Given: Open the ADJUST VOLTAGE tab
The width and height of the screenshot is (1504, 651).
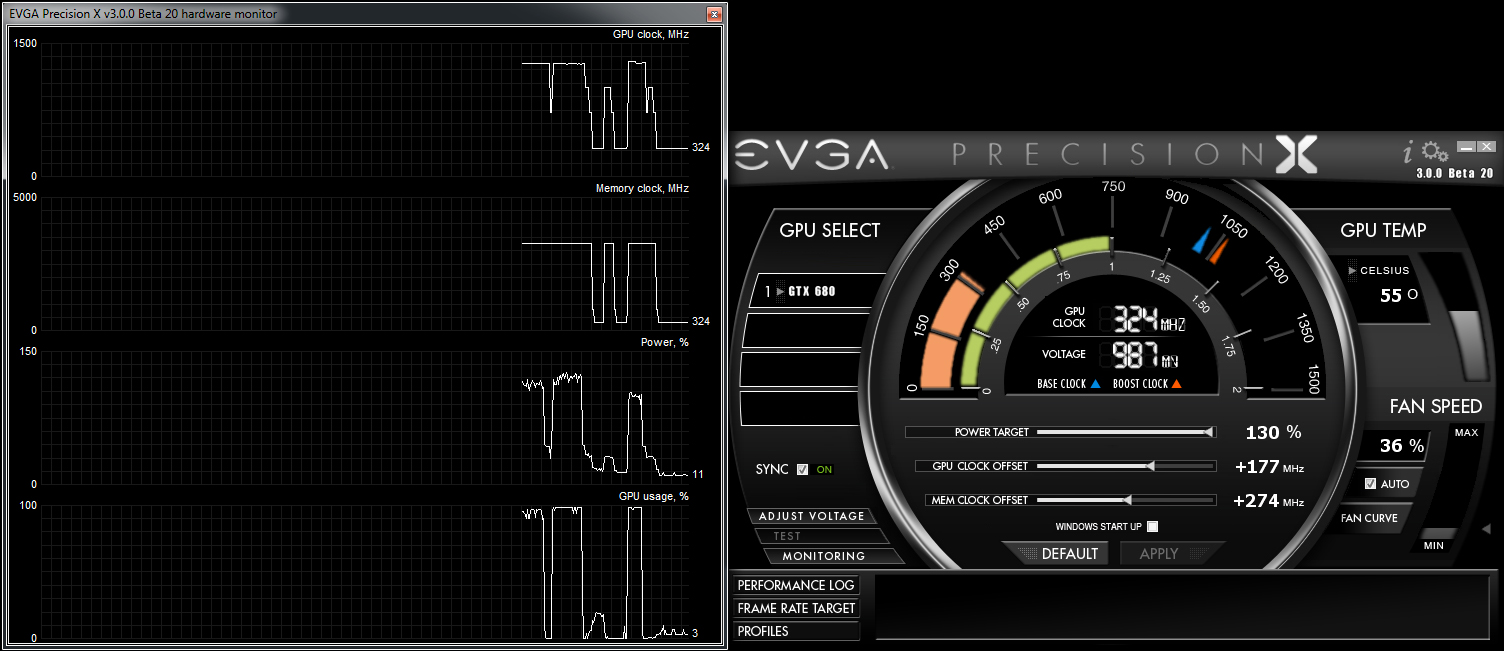Looking at the screenshot, I should tap(811, 516).
